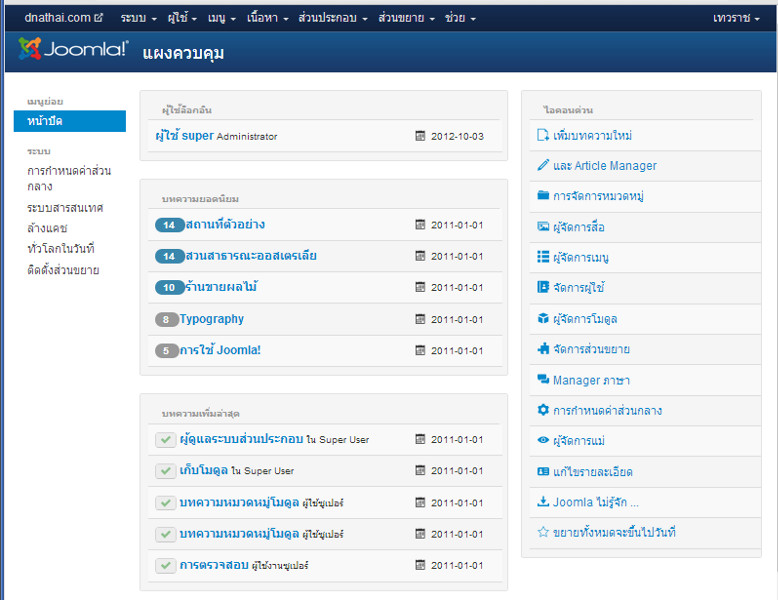Click the pencil icon beside Article Manager
The image size is (778, 600).
coord(543,165)
